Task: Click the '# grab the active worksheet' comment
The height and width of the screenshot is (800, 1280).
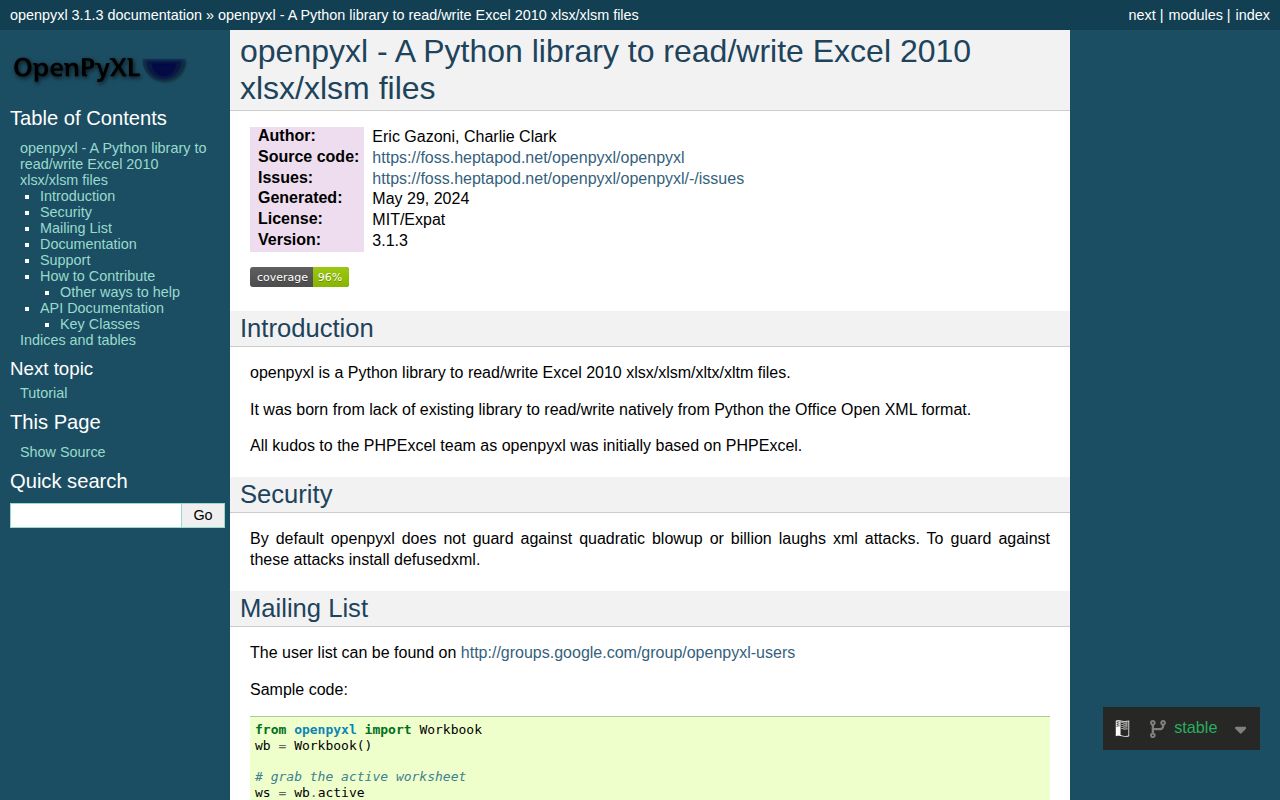Action: [360, 776]
